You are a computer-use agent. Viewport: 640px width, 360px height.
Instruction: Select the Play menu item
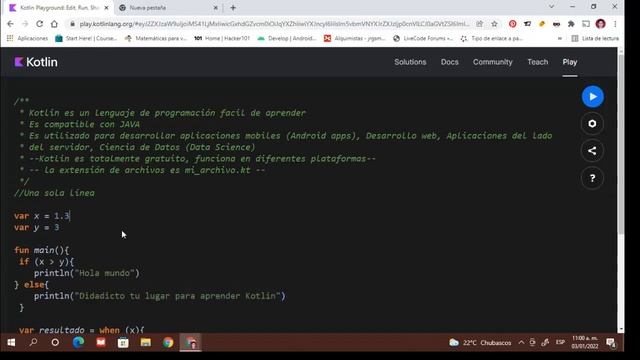click(569, 62)
